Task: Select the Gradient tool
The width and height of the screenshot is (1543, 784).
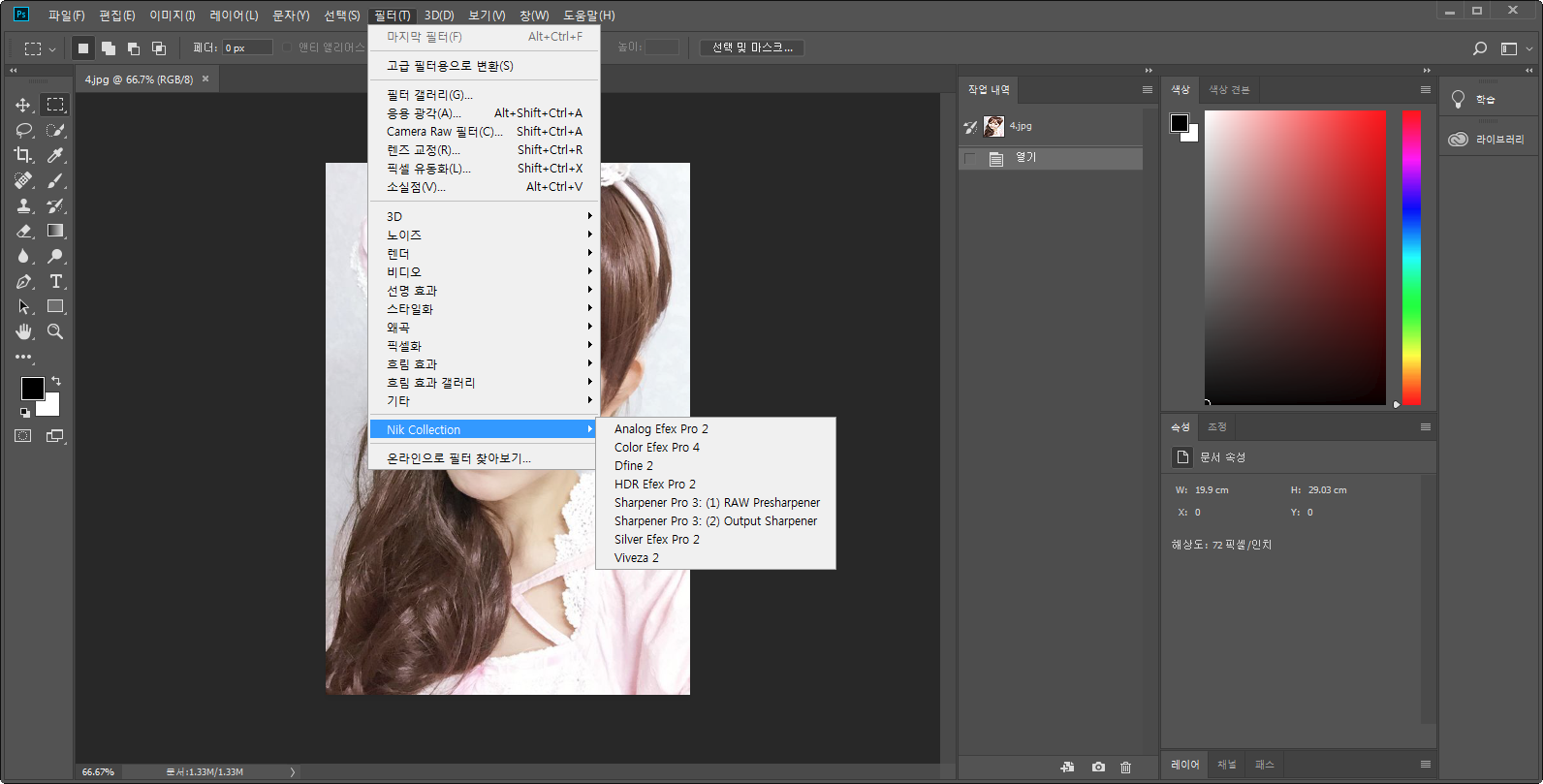Action: [x=55, y=231]
